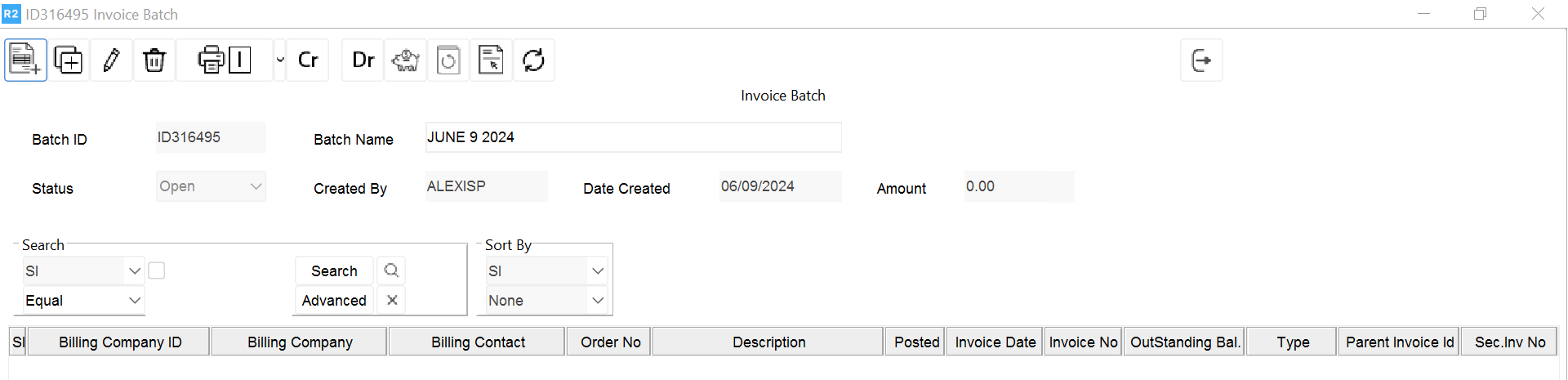Open the print options dropdown arrow

280,60
